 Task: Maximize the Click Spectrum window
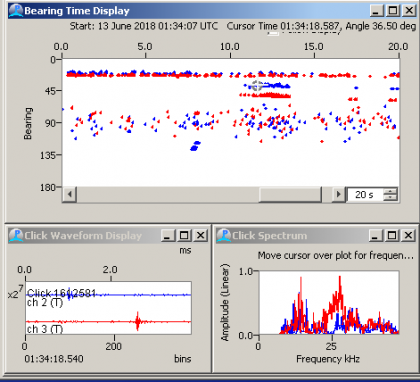[392, 235]
